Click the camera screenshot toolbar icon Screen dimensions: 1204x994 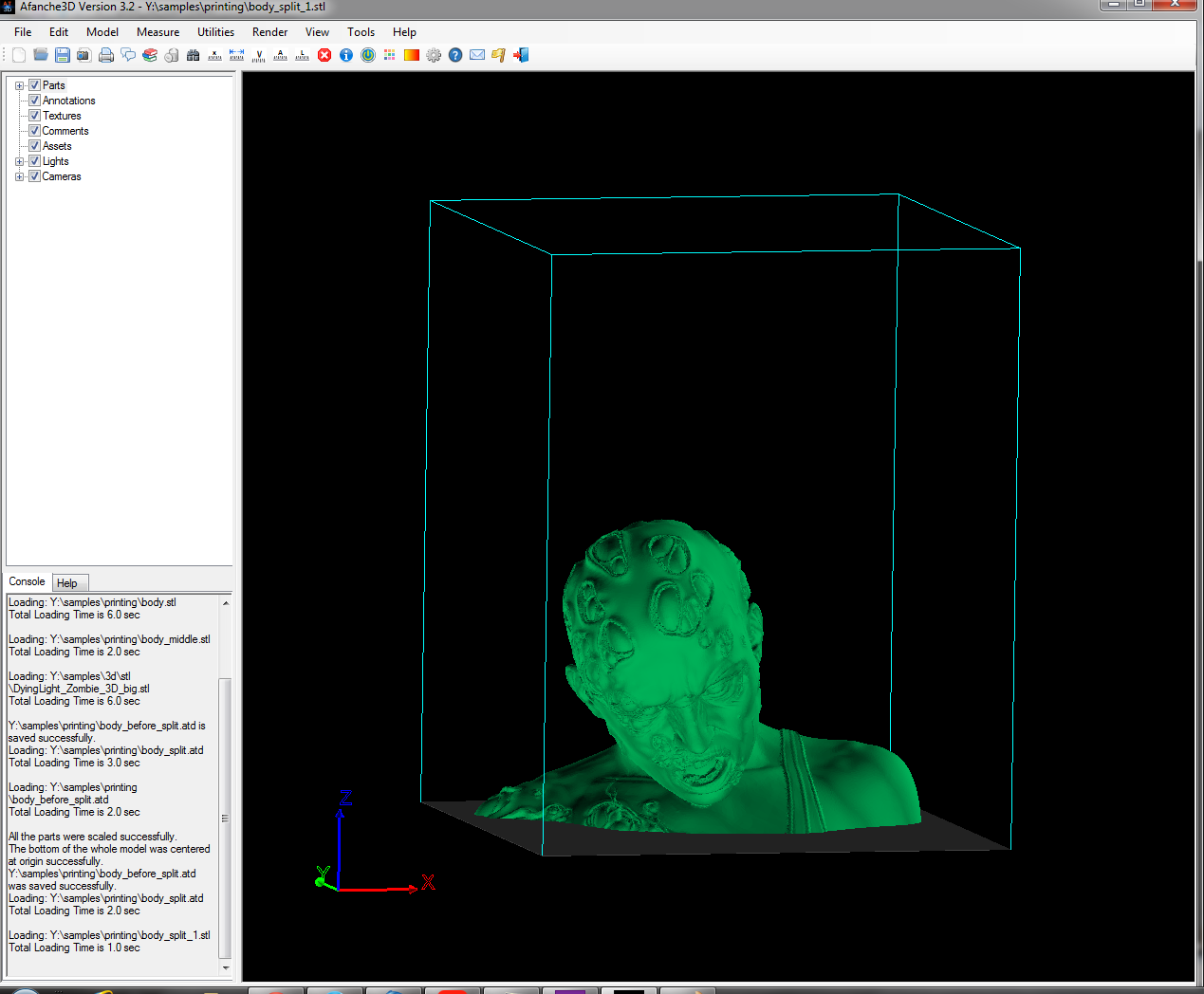[84, 55]
